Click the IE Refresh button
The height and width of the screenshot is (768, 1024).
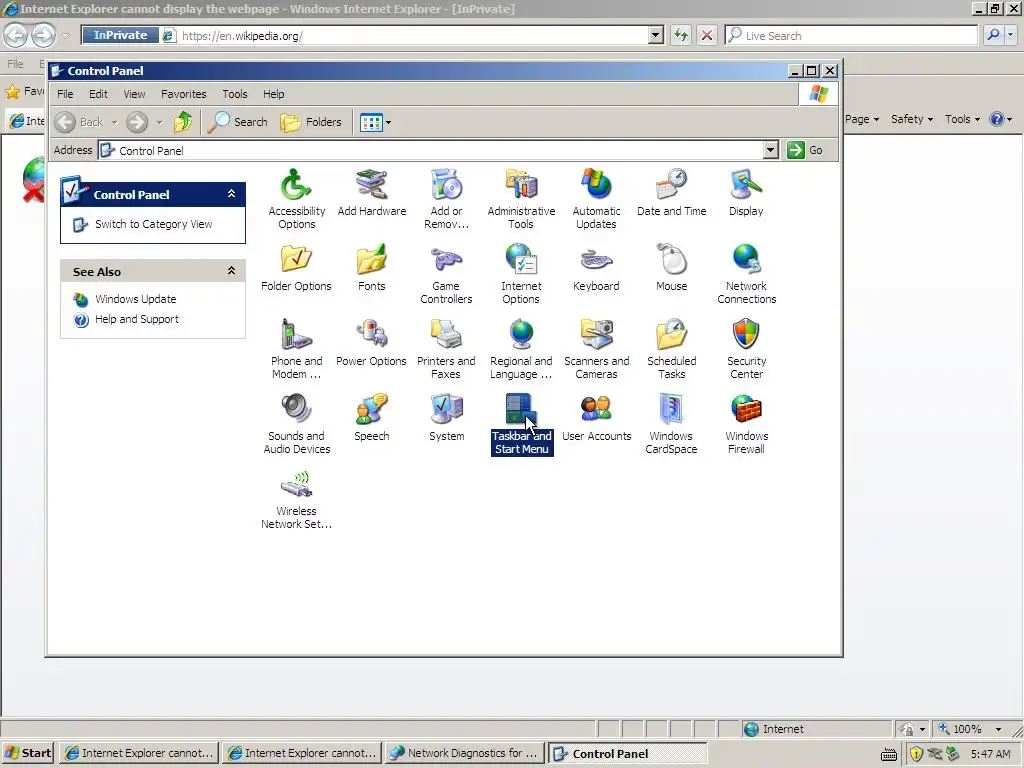click(680, 35)
